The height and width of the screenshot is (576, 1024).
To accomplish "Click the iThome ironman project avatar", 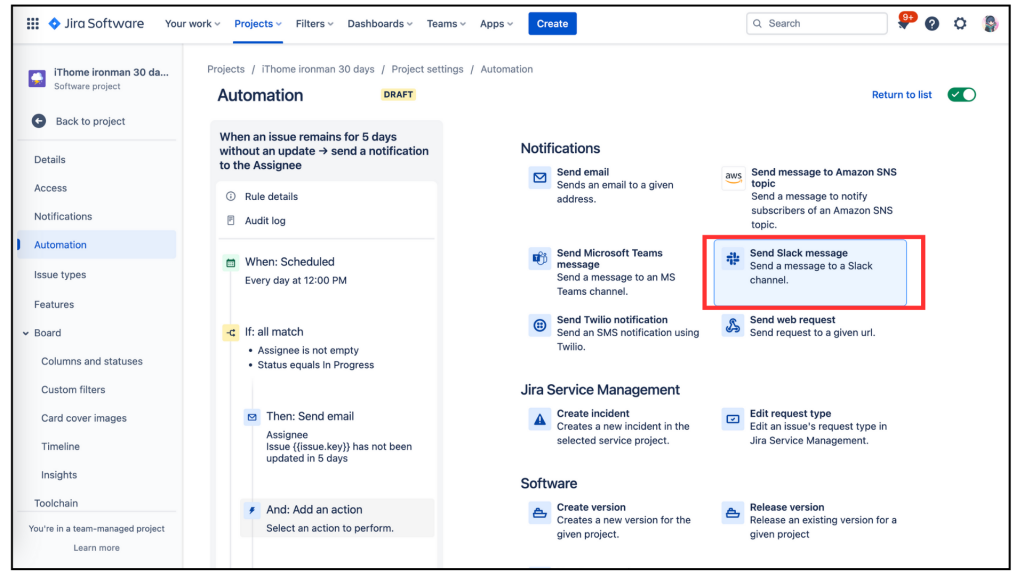I will [x=37, y=78].
